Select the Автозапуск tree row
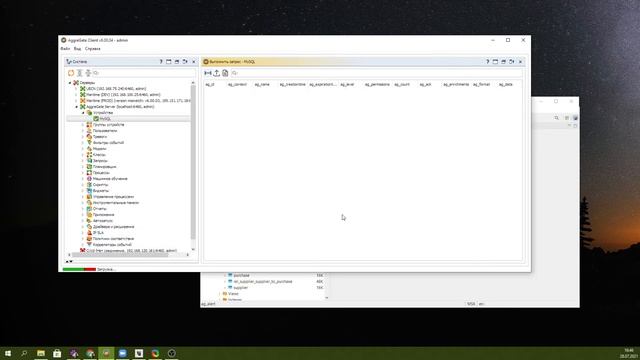The width and height of the screenshot is (640, 360). (x=100, y=220)
